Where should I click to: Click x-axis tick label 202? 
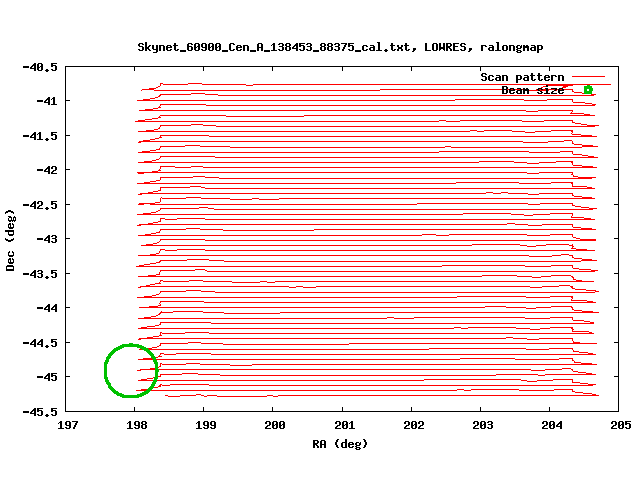[413, 425]
